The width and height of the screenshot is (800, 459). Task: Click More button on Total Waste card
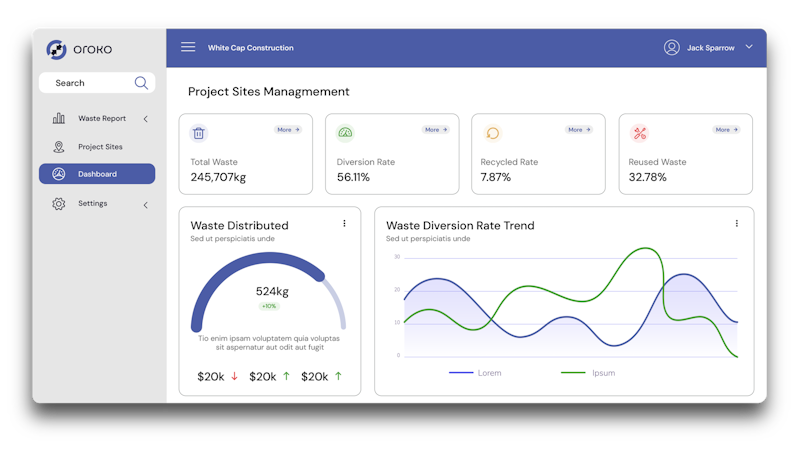point(288,130)
